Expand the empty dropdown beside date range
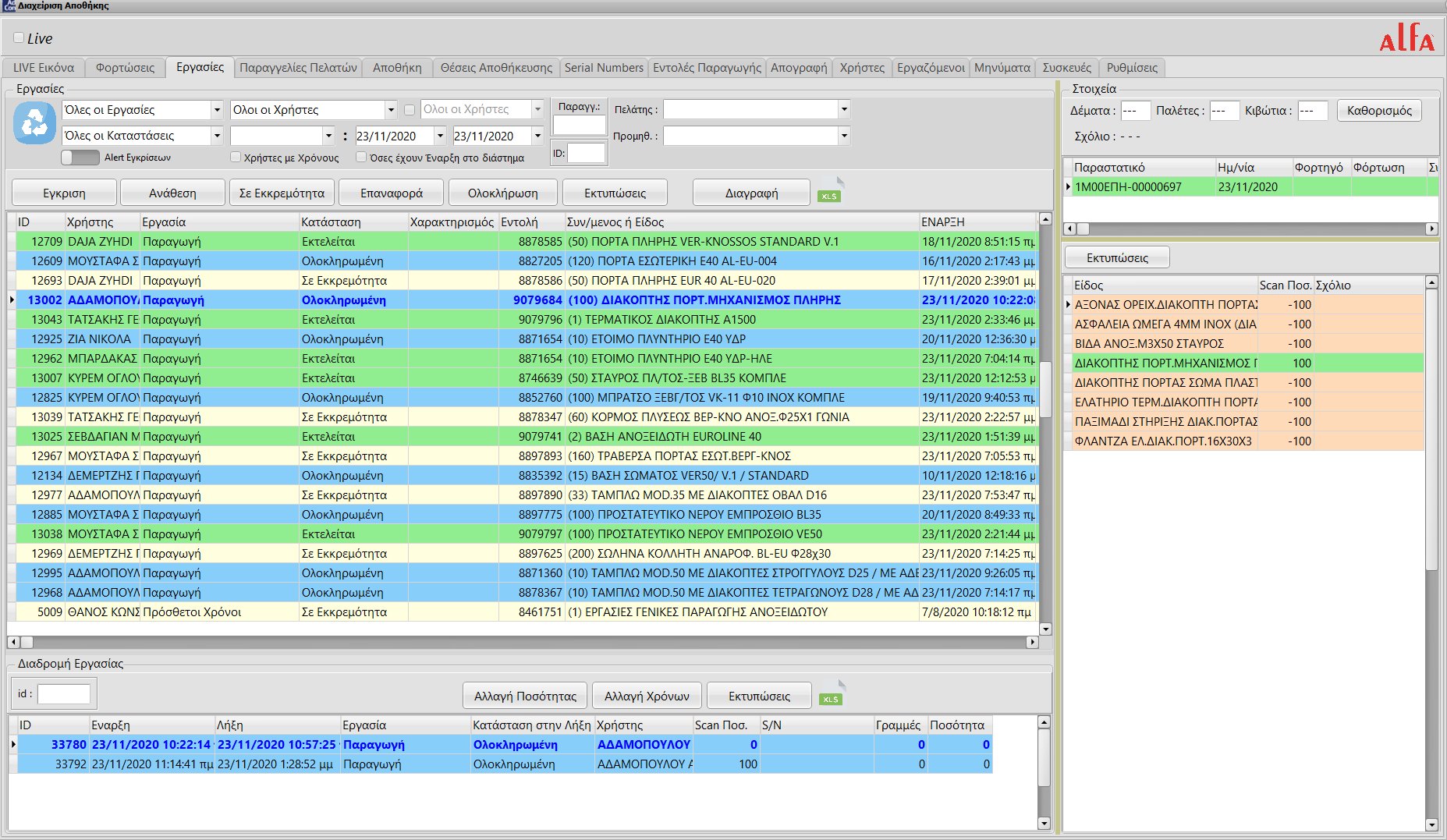 tap(328, 136)
